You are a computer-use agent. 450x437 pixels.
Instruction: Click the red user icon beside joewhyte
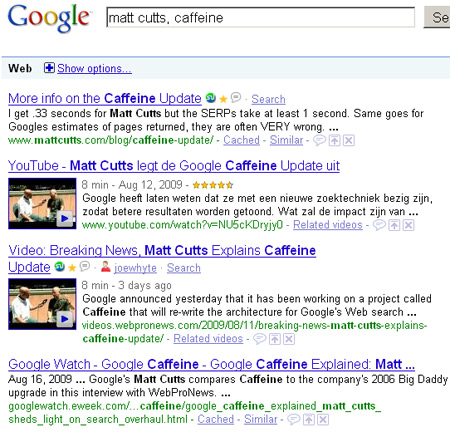pyautogui.click(x=106, y=266)
